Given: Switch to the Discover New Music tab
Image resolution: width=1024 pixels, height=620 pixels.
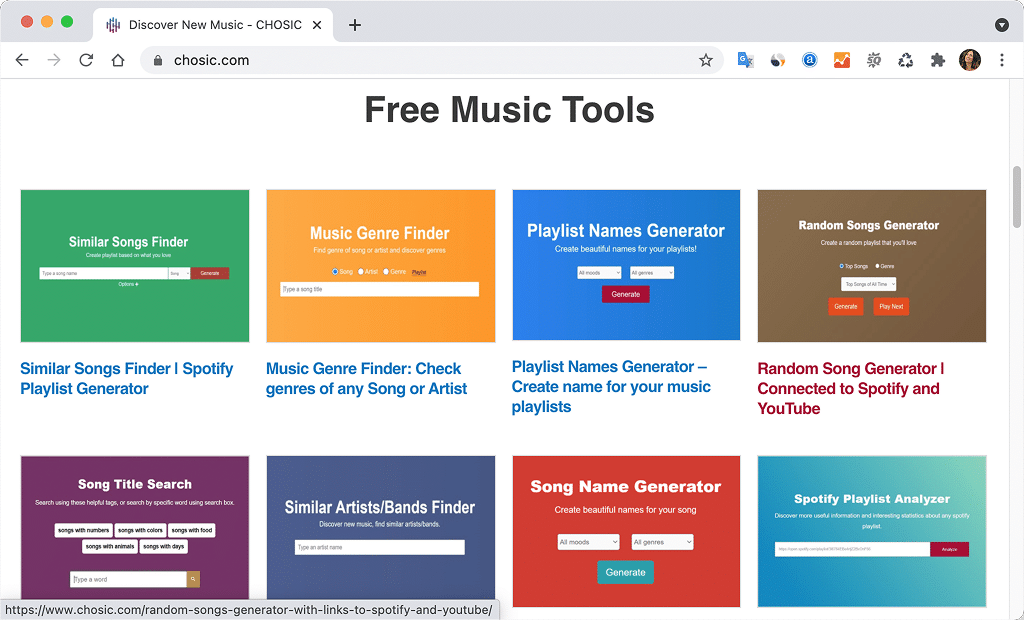Looking at the screenshot, I should pyautogui.click(x=213, y=25).
